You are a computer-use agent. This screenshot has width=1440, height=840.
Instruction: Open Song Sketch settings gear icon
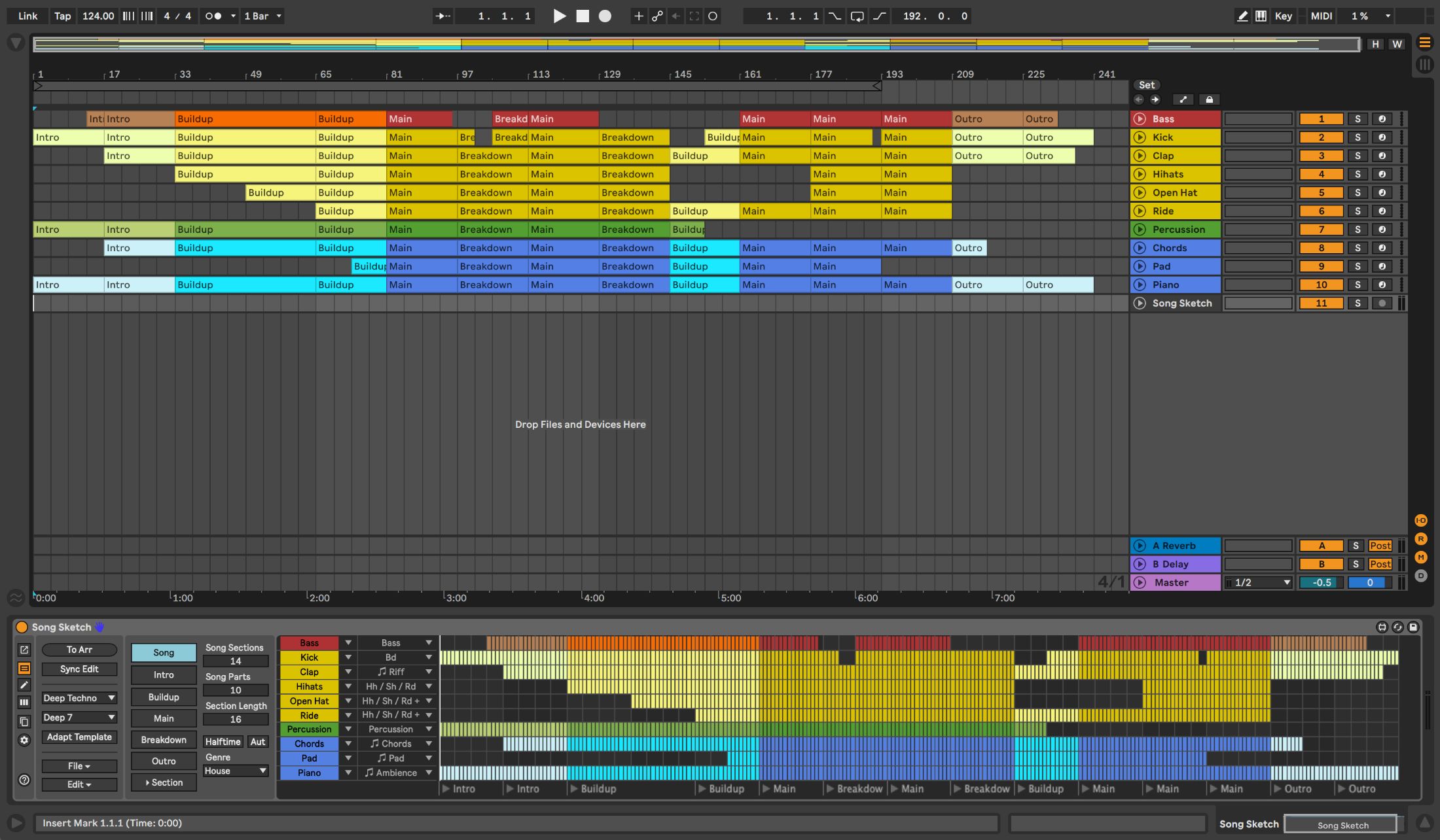click(24, 741)
